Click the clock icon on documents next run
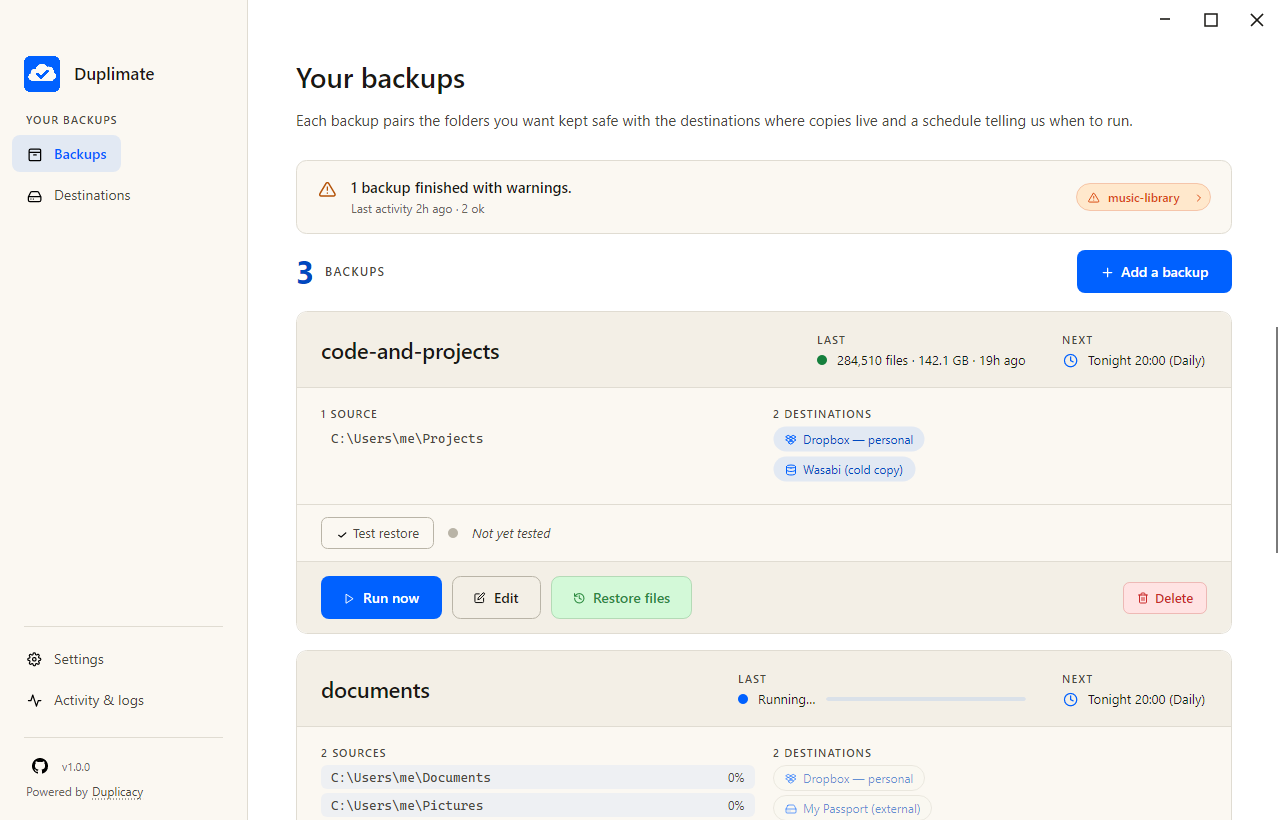 coord(1070,699)
